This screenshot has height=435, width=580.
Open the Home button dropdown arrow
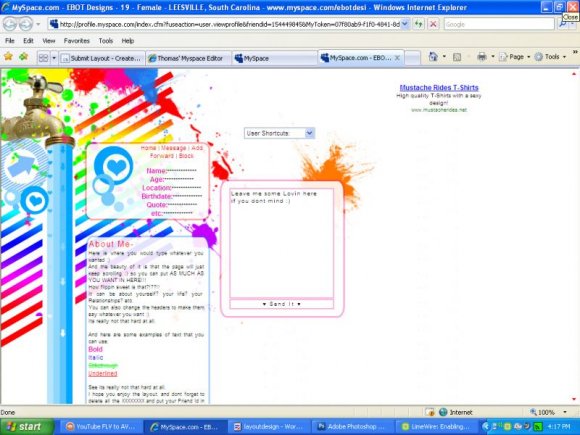(x=444, y=57)
